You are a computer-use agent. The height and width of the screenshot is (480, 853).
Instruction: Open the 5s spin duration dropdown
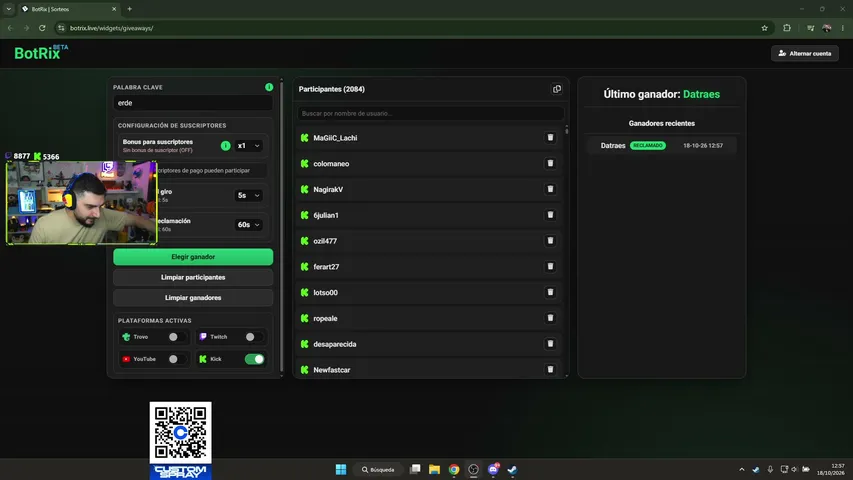(x=249, y=195)
